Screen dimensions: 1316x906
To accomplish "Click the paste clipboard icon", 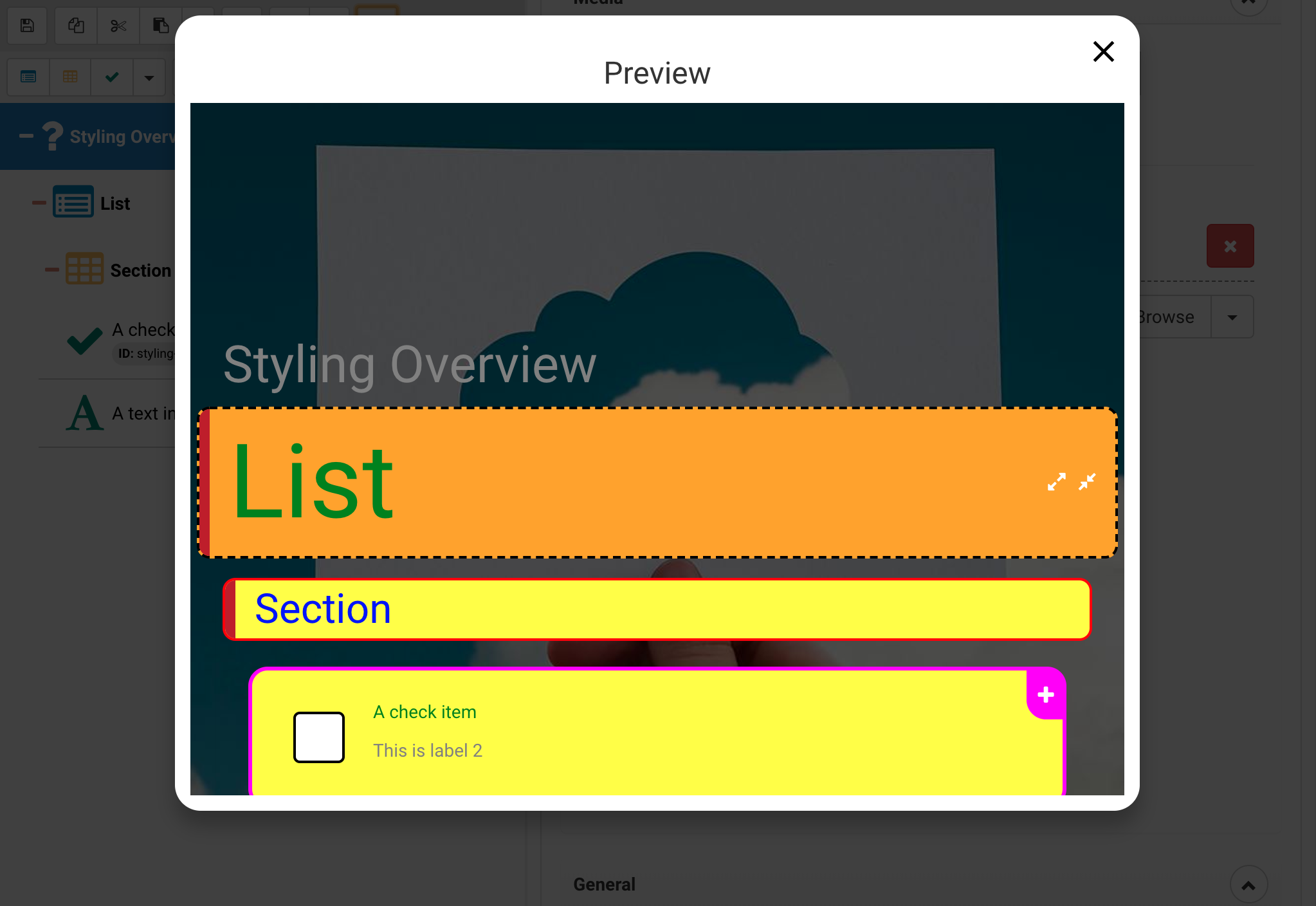I will (160, 26).
